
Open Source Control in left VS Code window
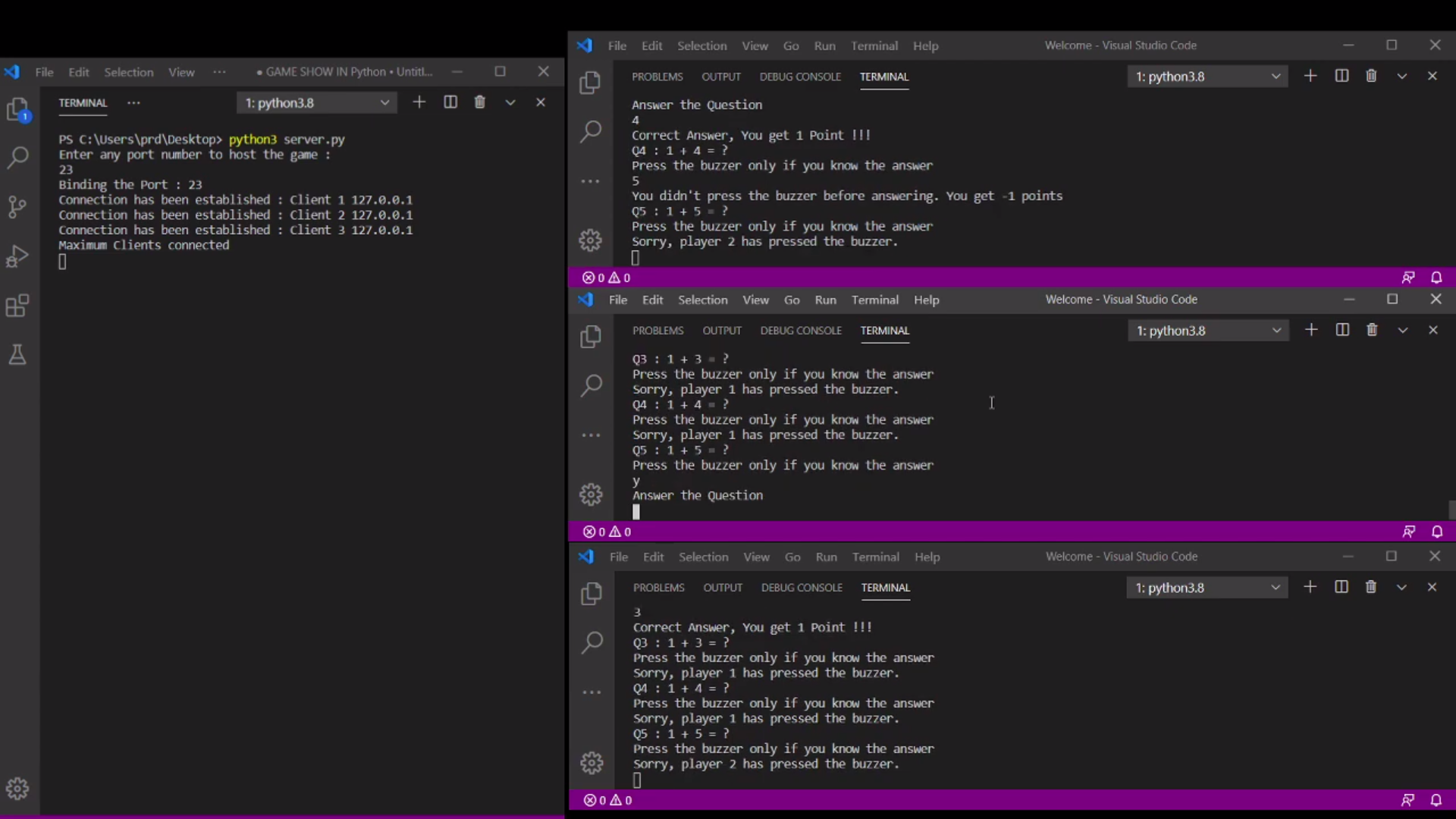click(x=17, y=206)
